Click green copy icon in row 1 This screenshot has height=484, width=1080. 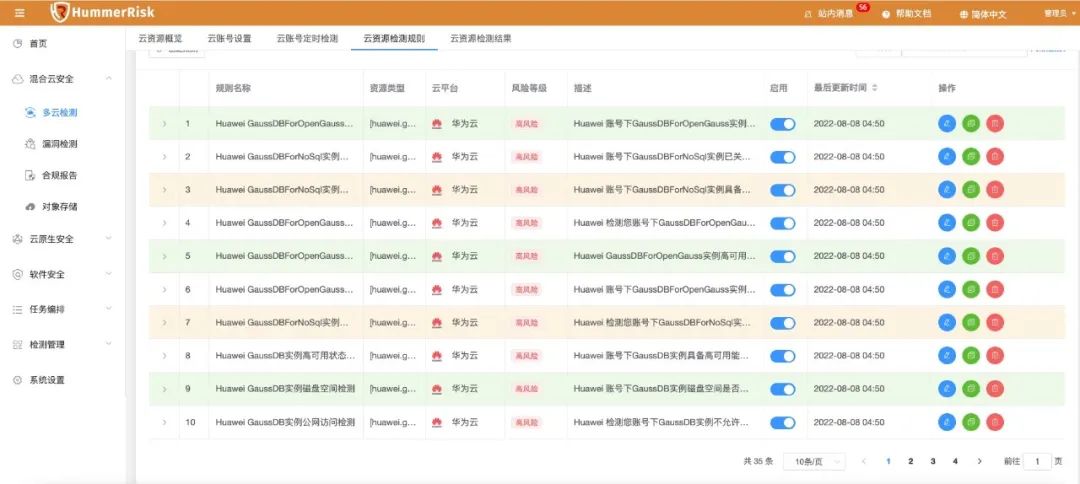971,123
